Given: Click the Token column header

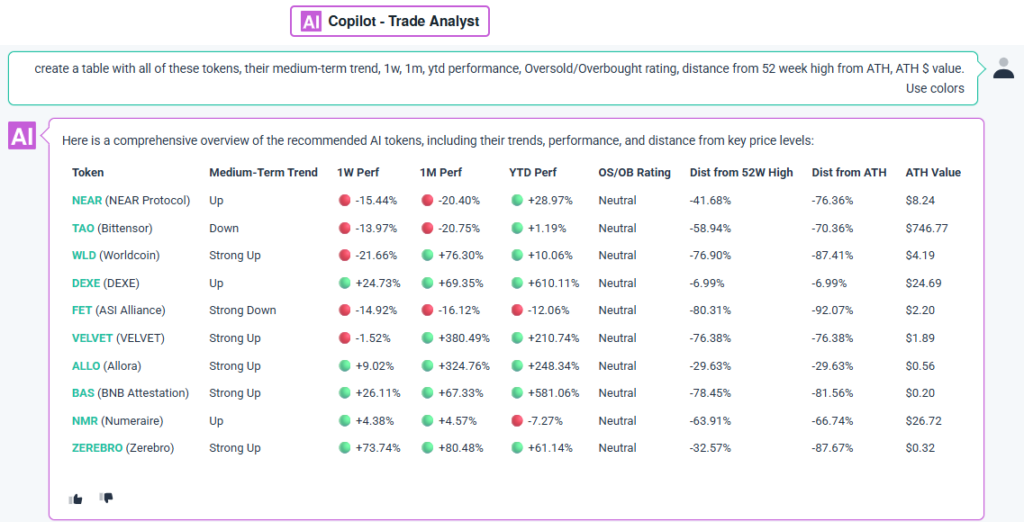Looking at the screenshot, I should tap(88, 172).
